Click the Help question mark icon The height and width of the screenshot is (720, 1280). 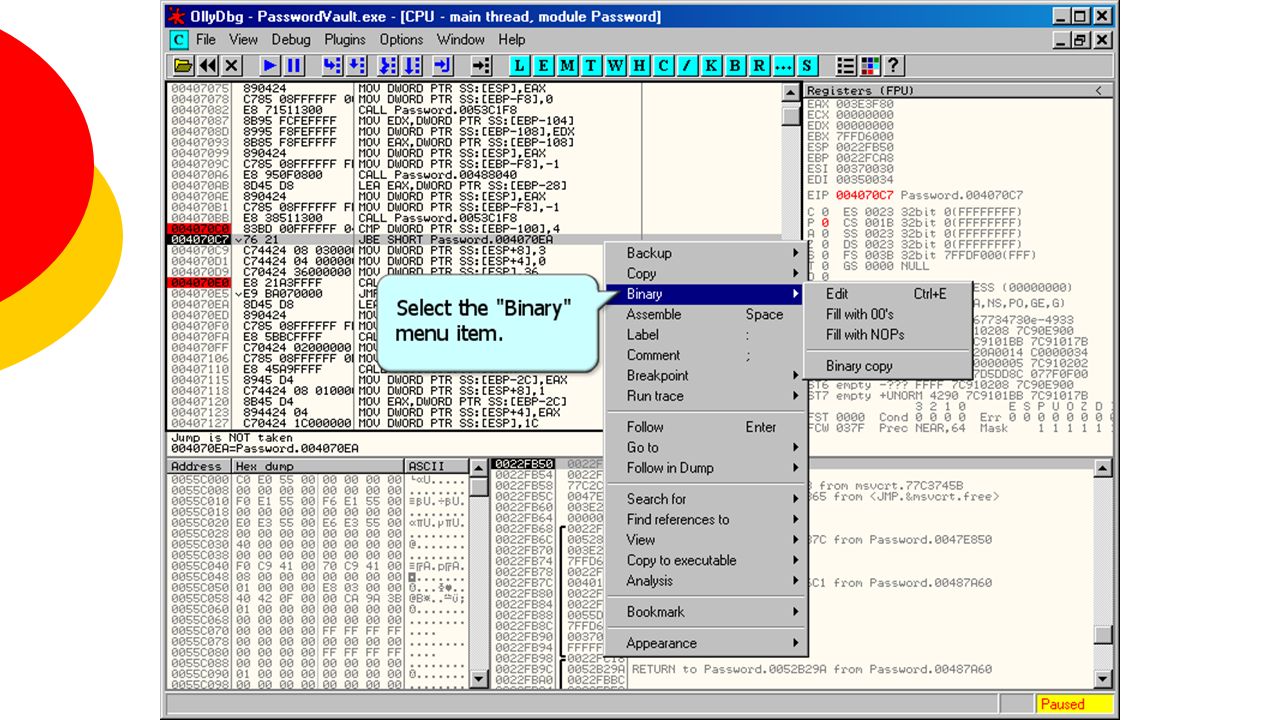tap(893, 66)
